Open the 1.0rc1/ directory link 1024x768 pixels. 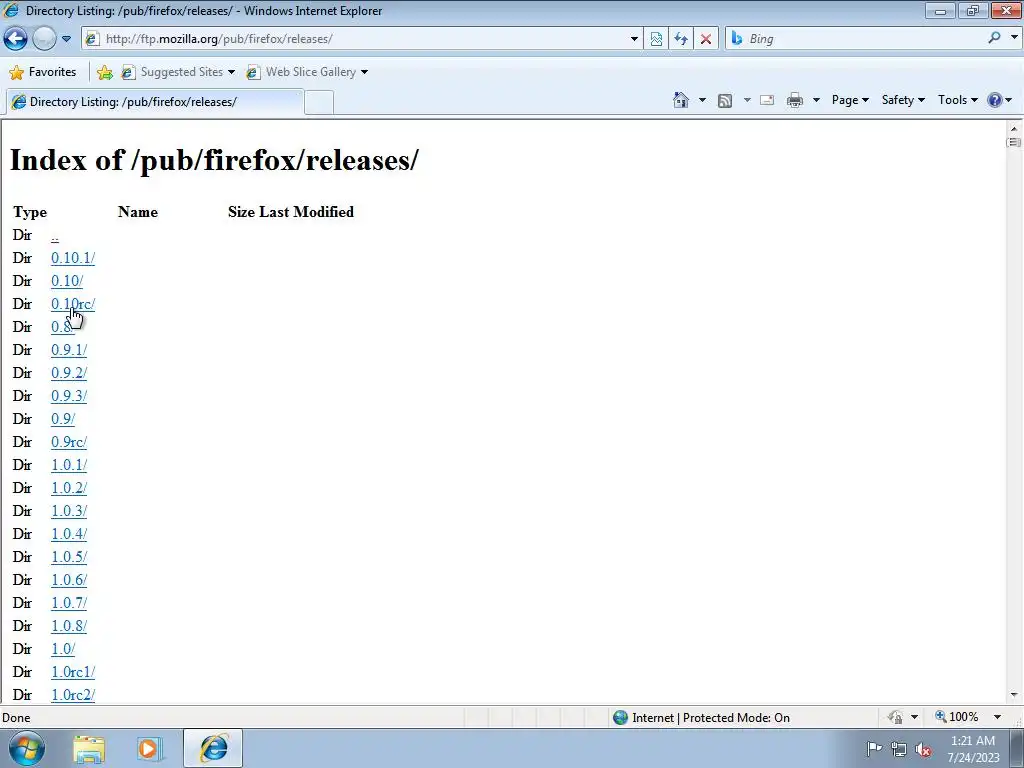pyautogui.click(x=73, y=672)
